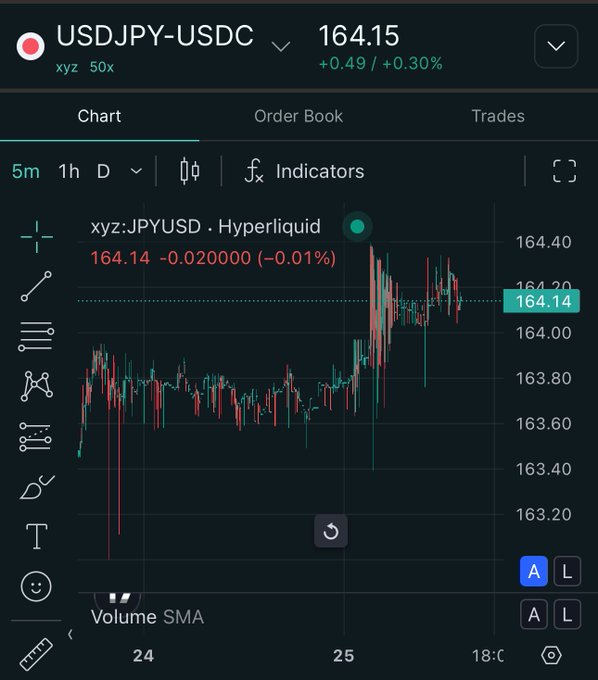The width and height of the screenshot is (598, 680).
Task: Toggle the lower A auto-scale button
Action: (534, 614)
